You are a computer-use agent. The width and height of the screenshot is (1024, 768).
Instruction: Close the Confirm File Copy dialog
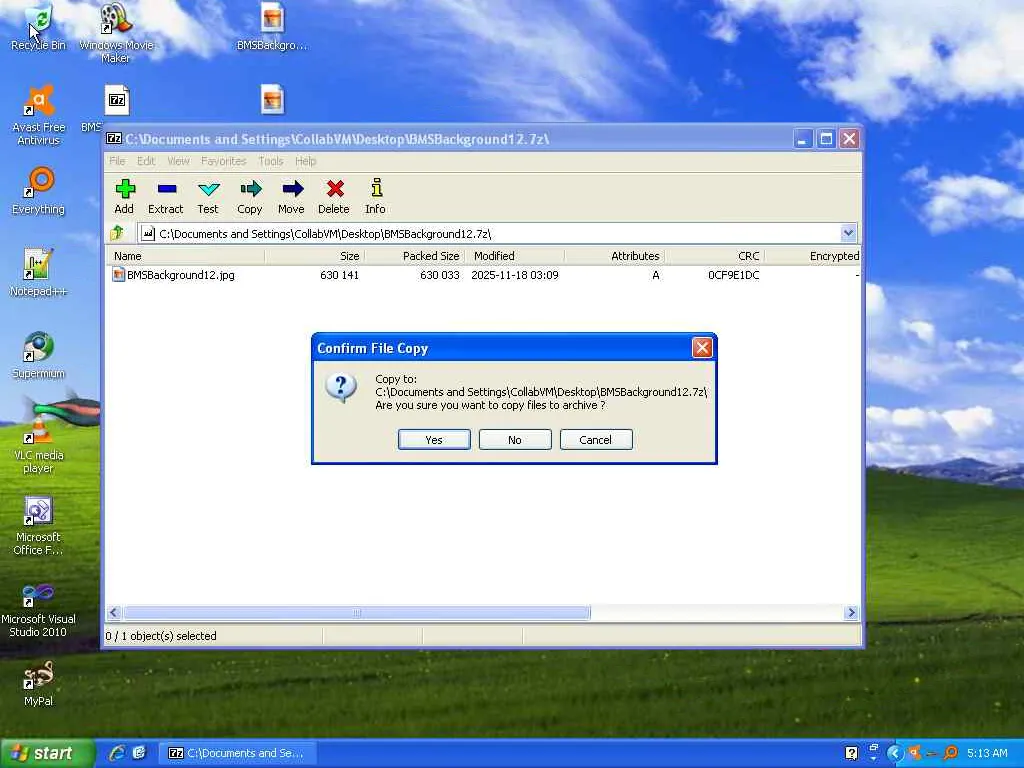point(702,347)
